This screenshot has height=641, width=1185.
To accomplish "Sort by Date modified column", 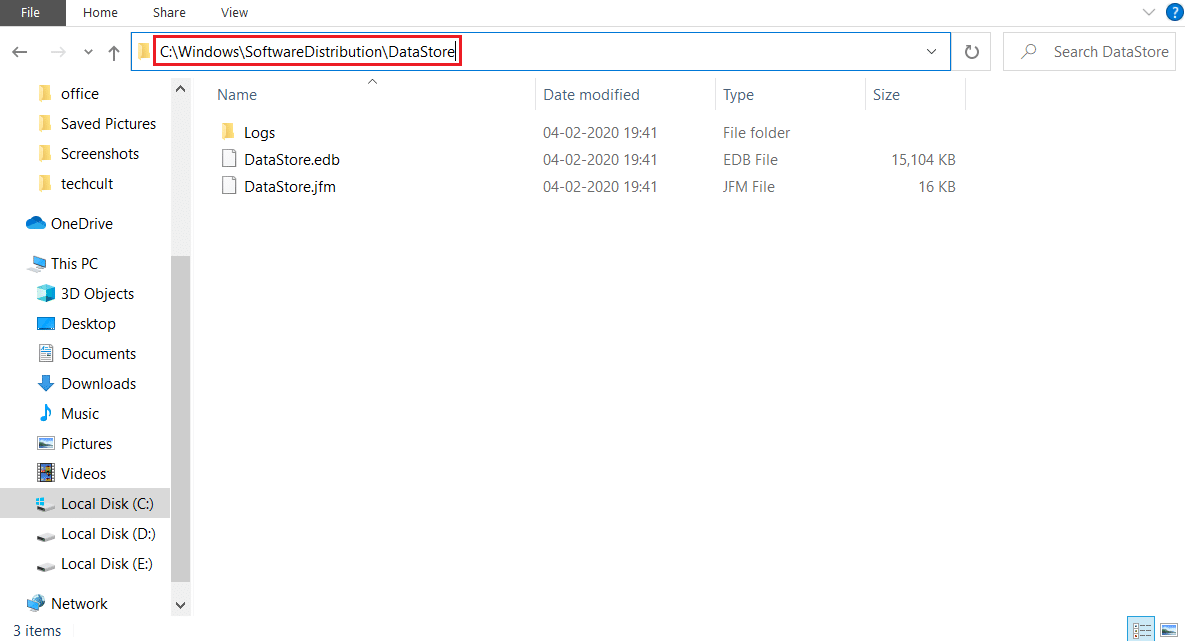I will coord(591,94).
